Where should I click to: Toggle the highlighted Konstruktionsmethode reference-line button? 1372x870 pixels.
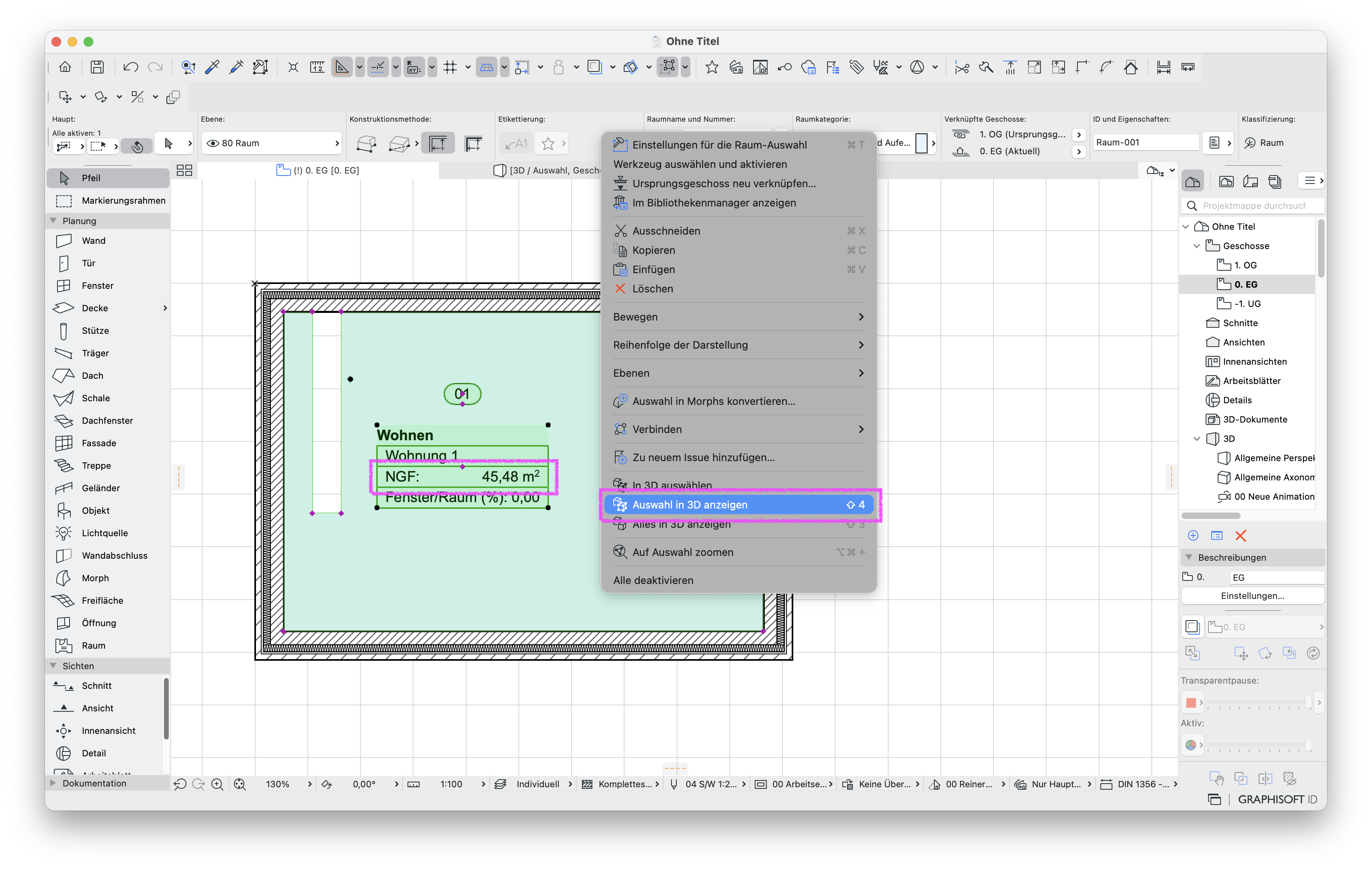438,143
